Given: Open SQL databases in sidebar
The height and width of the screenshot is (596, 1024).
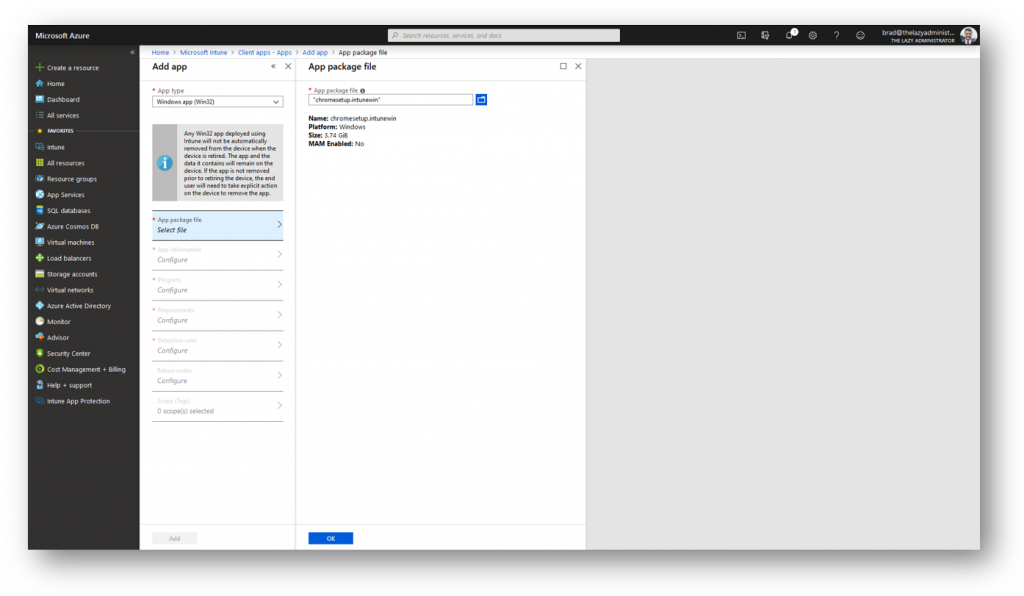Looking at the screenshot, I should coord(63,210).
